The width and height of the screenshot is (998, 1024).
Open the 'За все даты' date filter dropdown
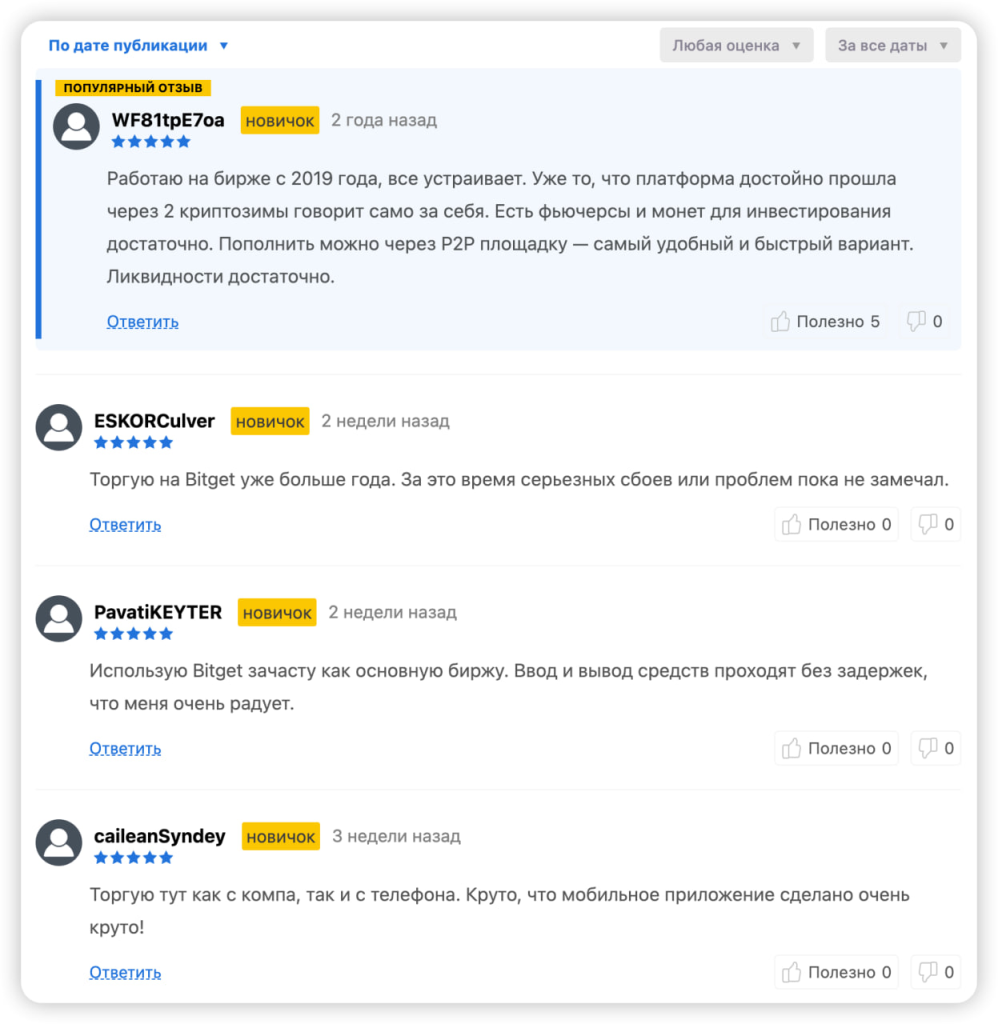[891, 45]
